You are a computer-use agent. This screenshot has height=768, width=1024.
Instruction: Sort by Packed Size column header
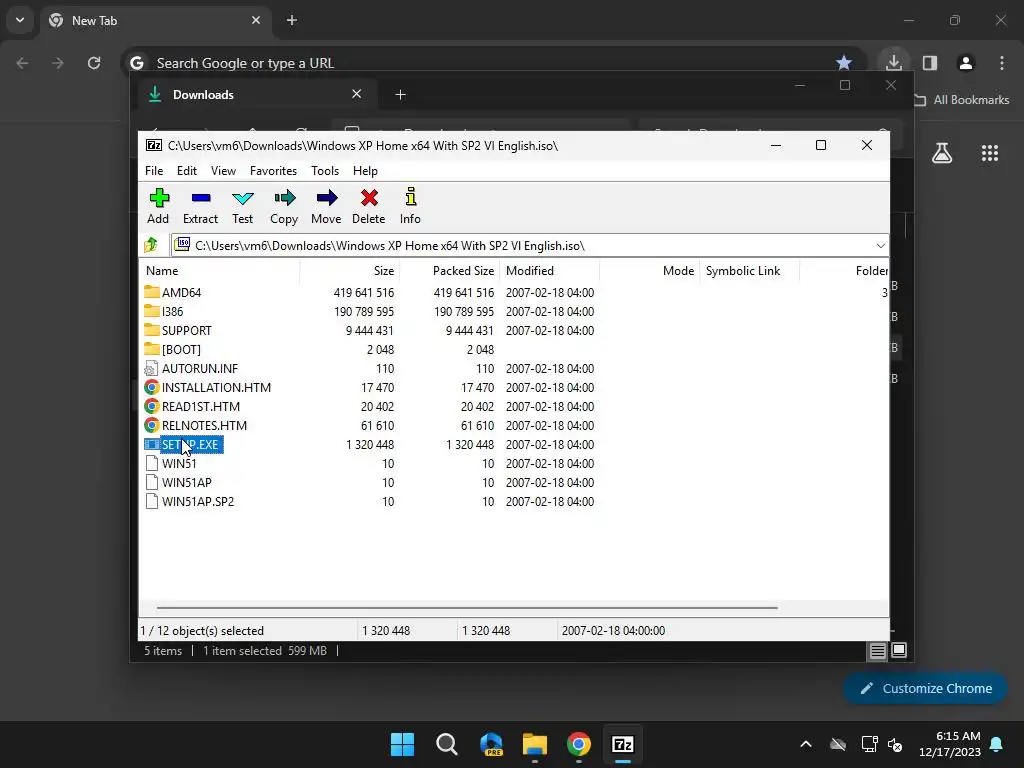[x=449, y=270]
